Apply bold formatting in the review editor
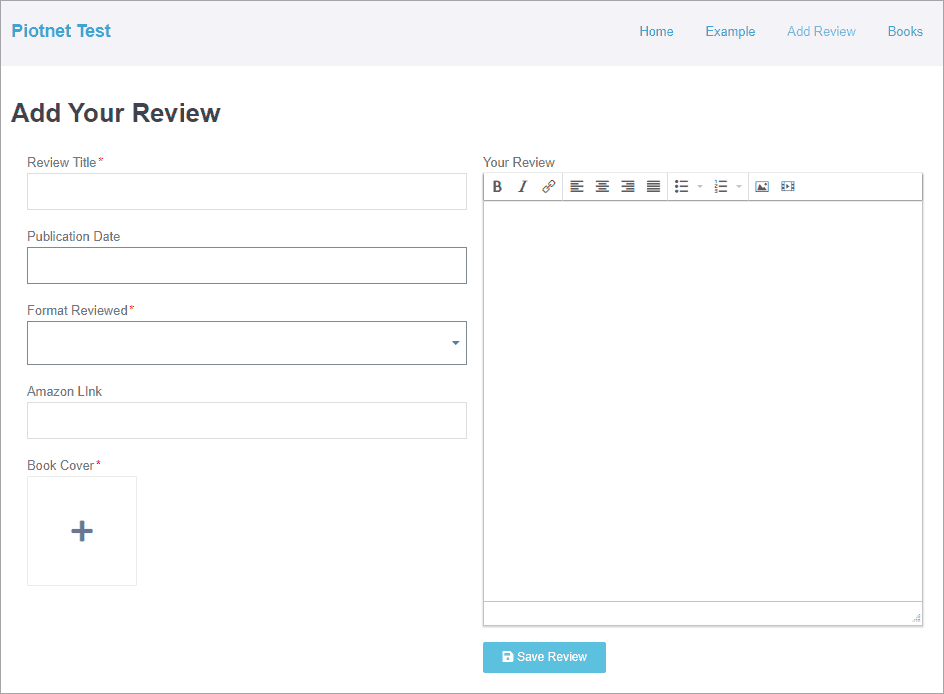944x694 pixels. click(497, 186)
